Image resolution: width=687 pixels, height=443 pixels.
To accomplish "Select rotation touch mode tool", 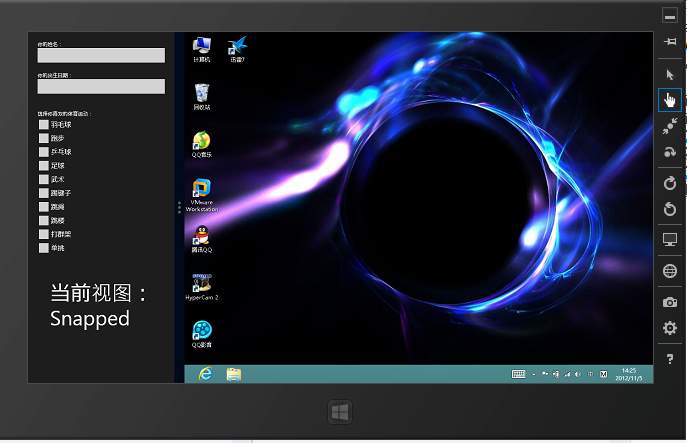I will 669,152.
